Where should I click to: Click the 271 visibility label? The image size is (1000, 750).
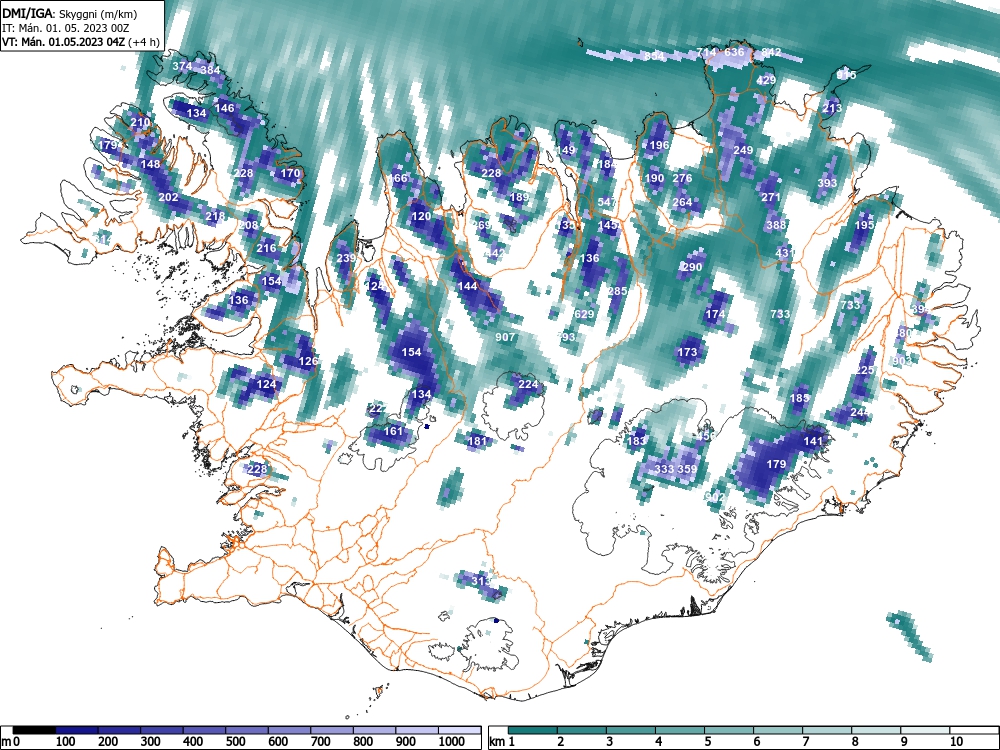pos(771,197)
